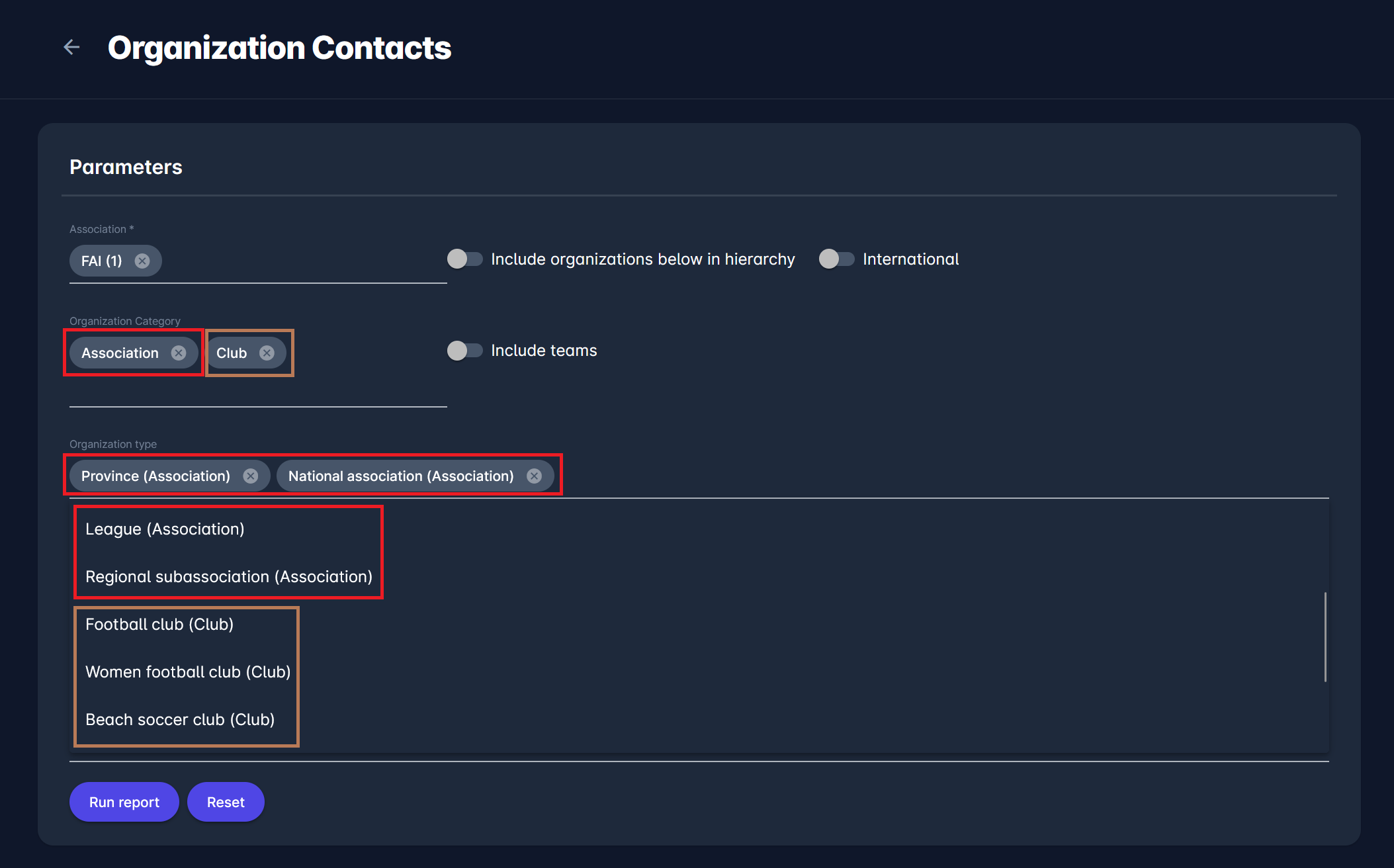Screen dimensions: 1394x868
Task: Enable Include organizations below in hierarchy
Action: tap(464, 259)
